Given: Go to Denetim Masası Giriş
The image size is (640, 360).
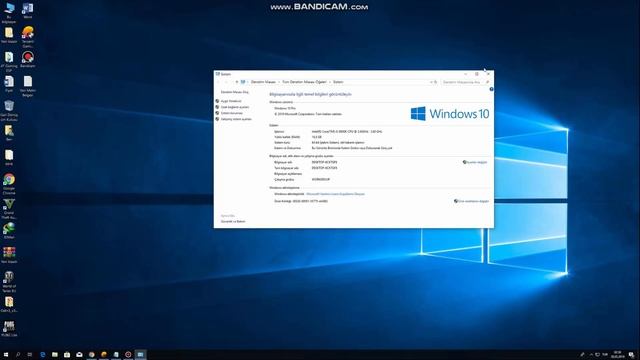Looking at the screenshot, I should [x=235, y=92].
